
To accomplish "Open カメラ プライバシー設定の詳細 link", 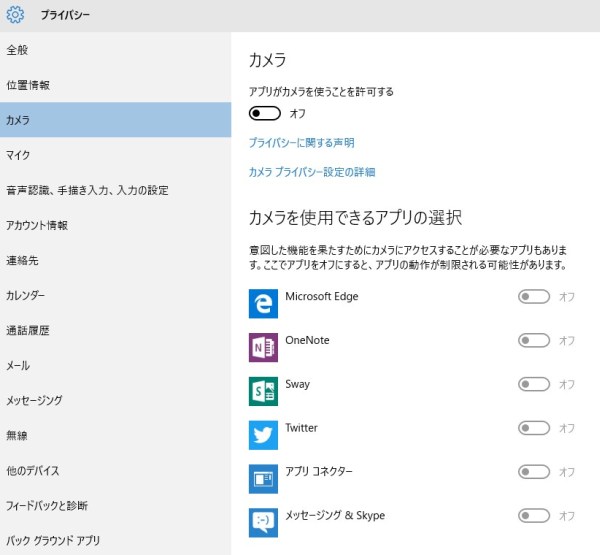I will 311,172.
